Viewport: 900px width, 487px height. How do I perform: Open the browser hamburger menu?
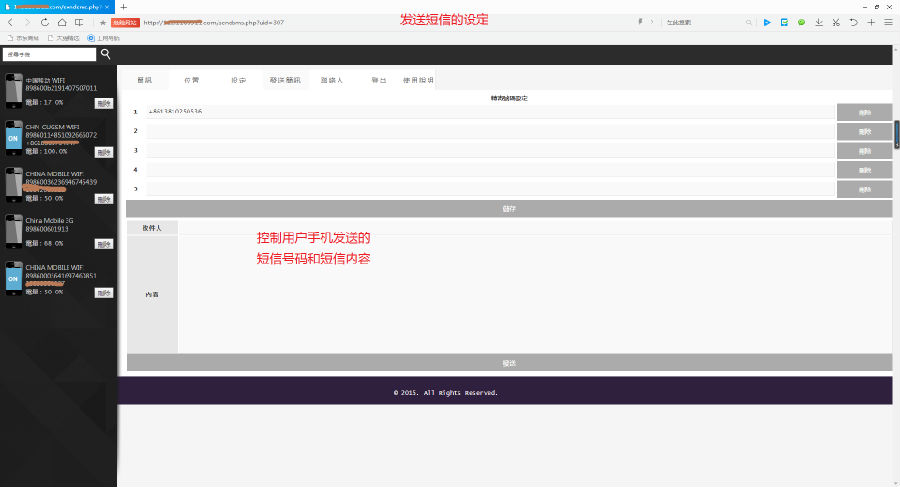(889, 22)
